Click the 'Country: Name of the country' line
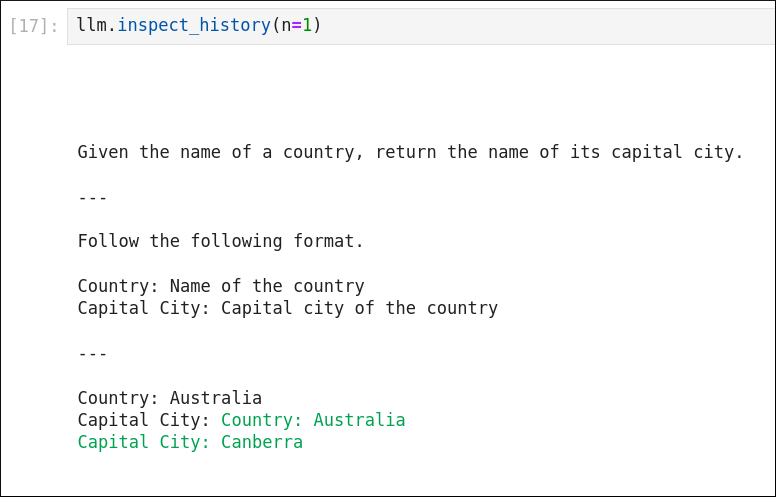The height and width of the screenshot is (497, 776). [221, 286]
